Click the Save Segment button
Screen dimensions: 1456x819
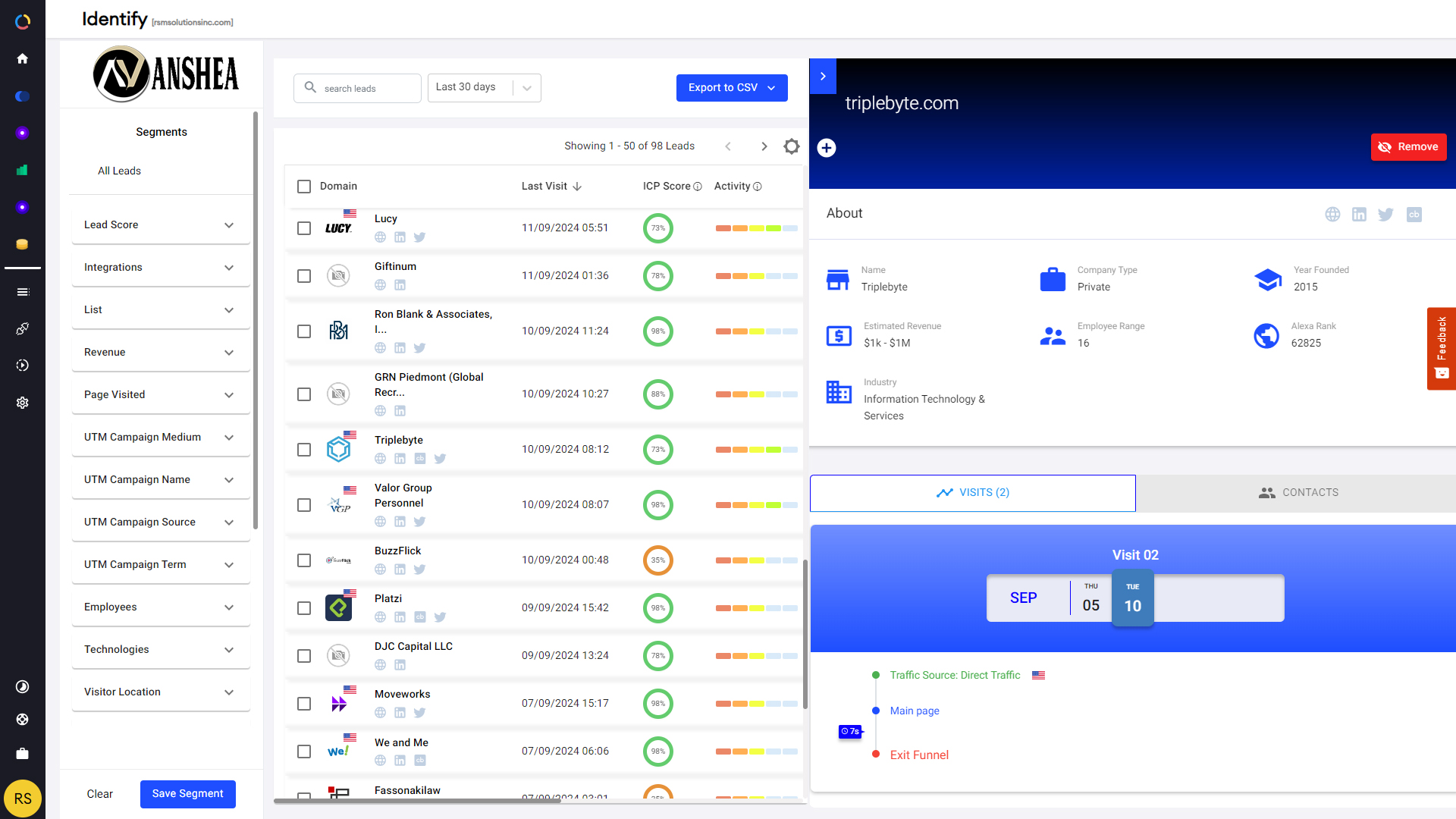pyautogui.click(x=187, y=794)
